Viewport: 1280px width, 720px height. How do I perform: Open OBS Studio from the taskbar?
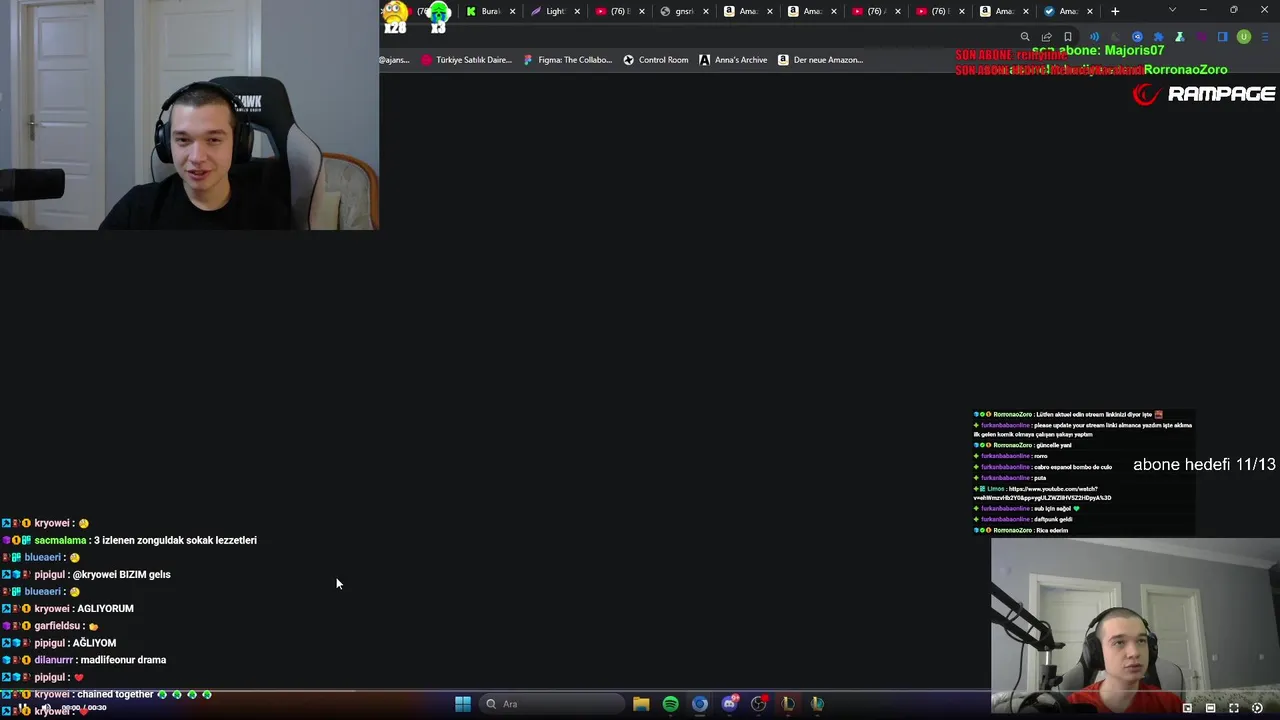[x=759, y=704]
